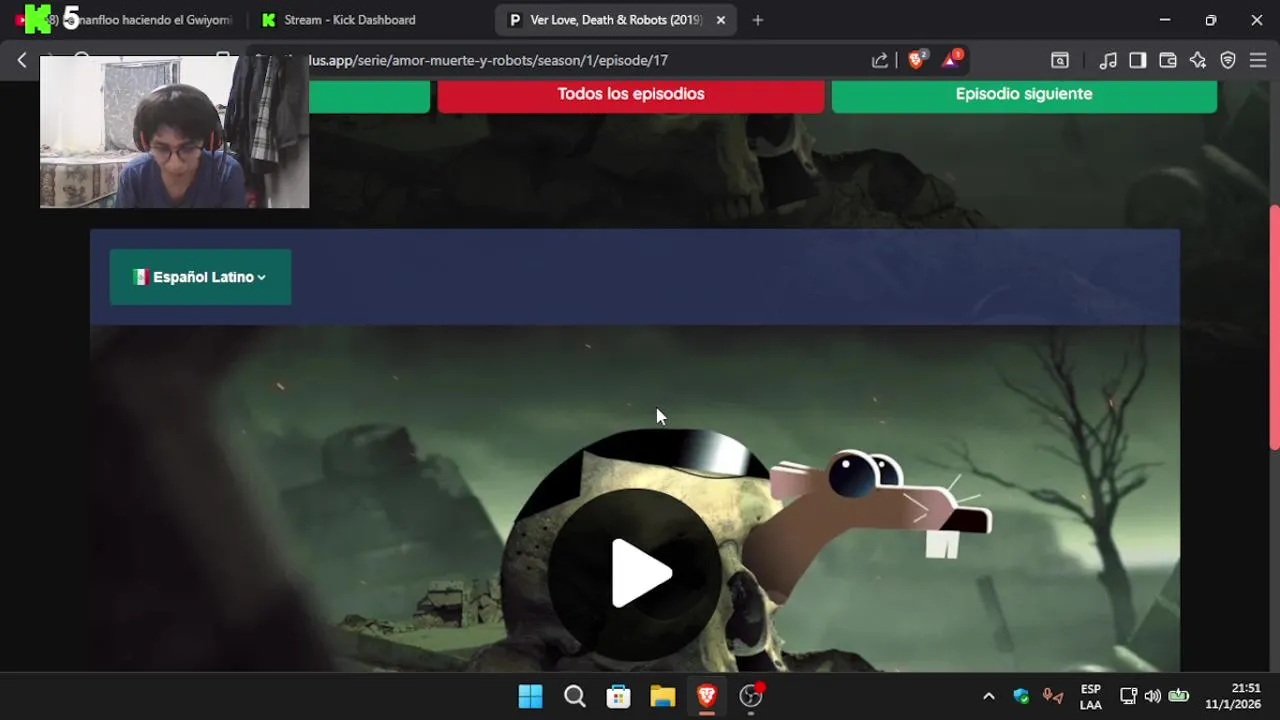Open Windows Security tray icon
The height and width of the screenshot is (720, 1280).
click(1021, 696)
